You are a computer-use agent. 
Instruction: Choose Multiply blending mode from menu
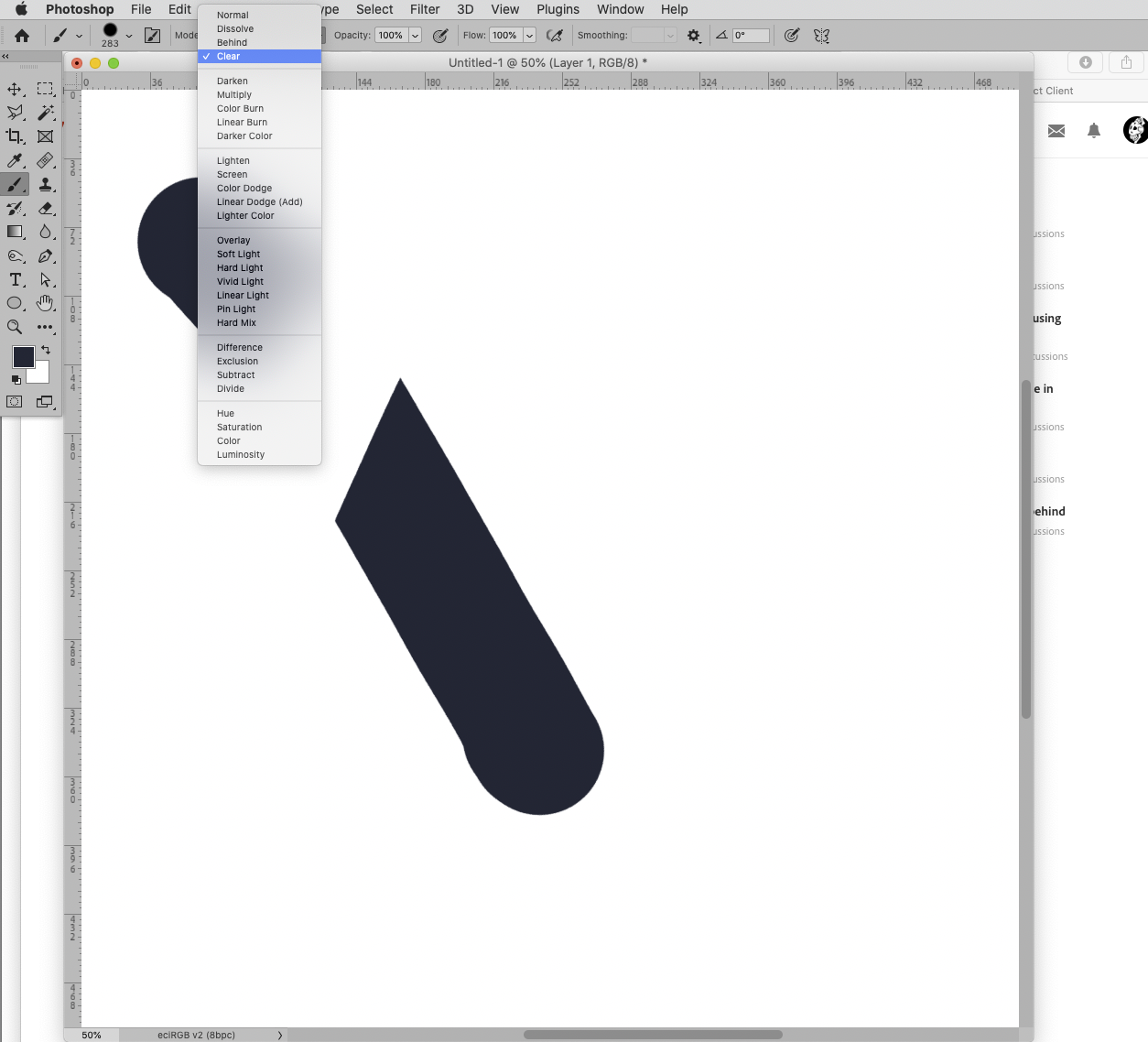pyautogui.click(x=233, y=94)
